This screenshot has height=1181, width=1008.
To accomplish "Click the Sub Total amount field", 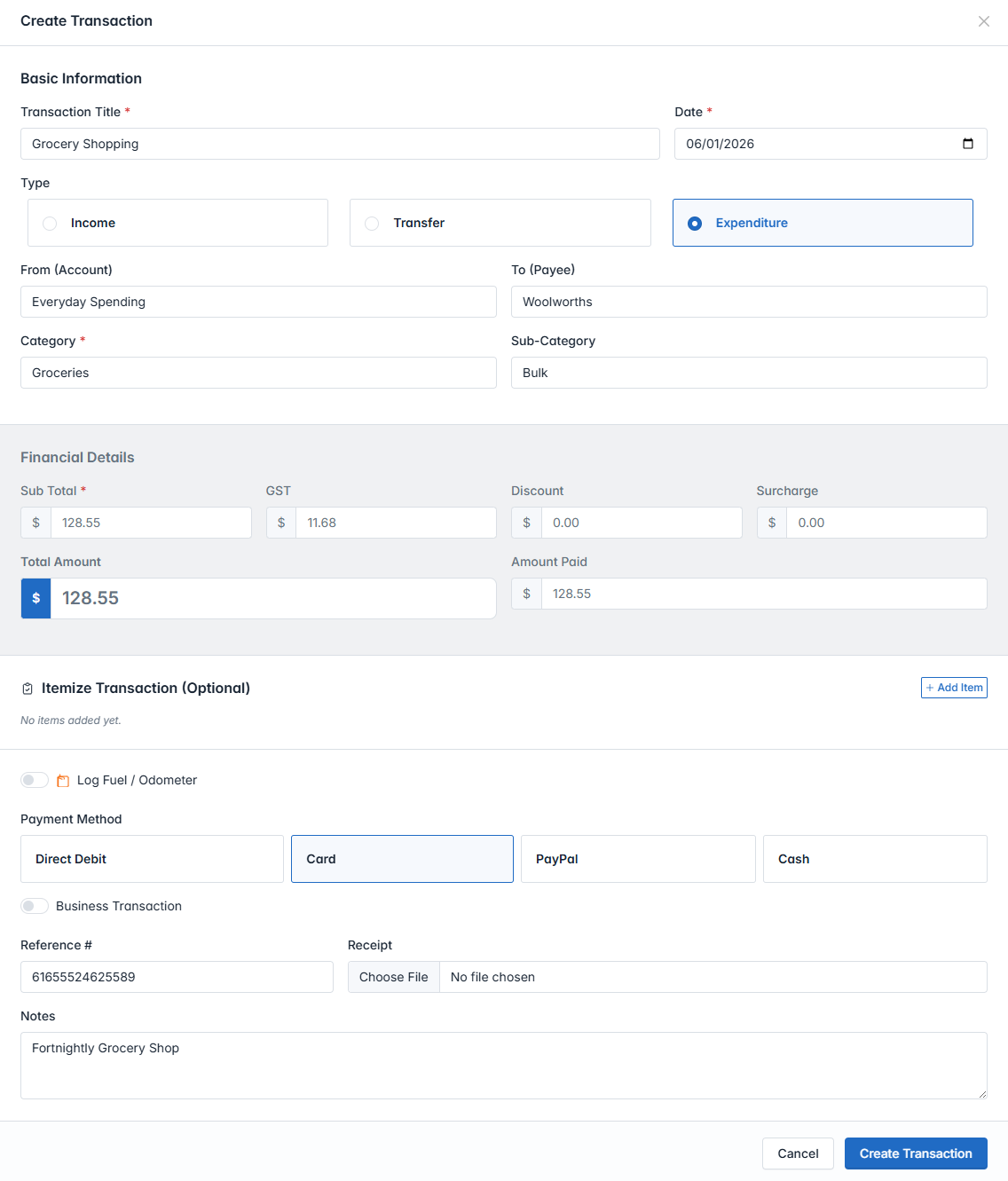I will coord(151,523).
